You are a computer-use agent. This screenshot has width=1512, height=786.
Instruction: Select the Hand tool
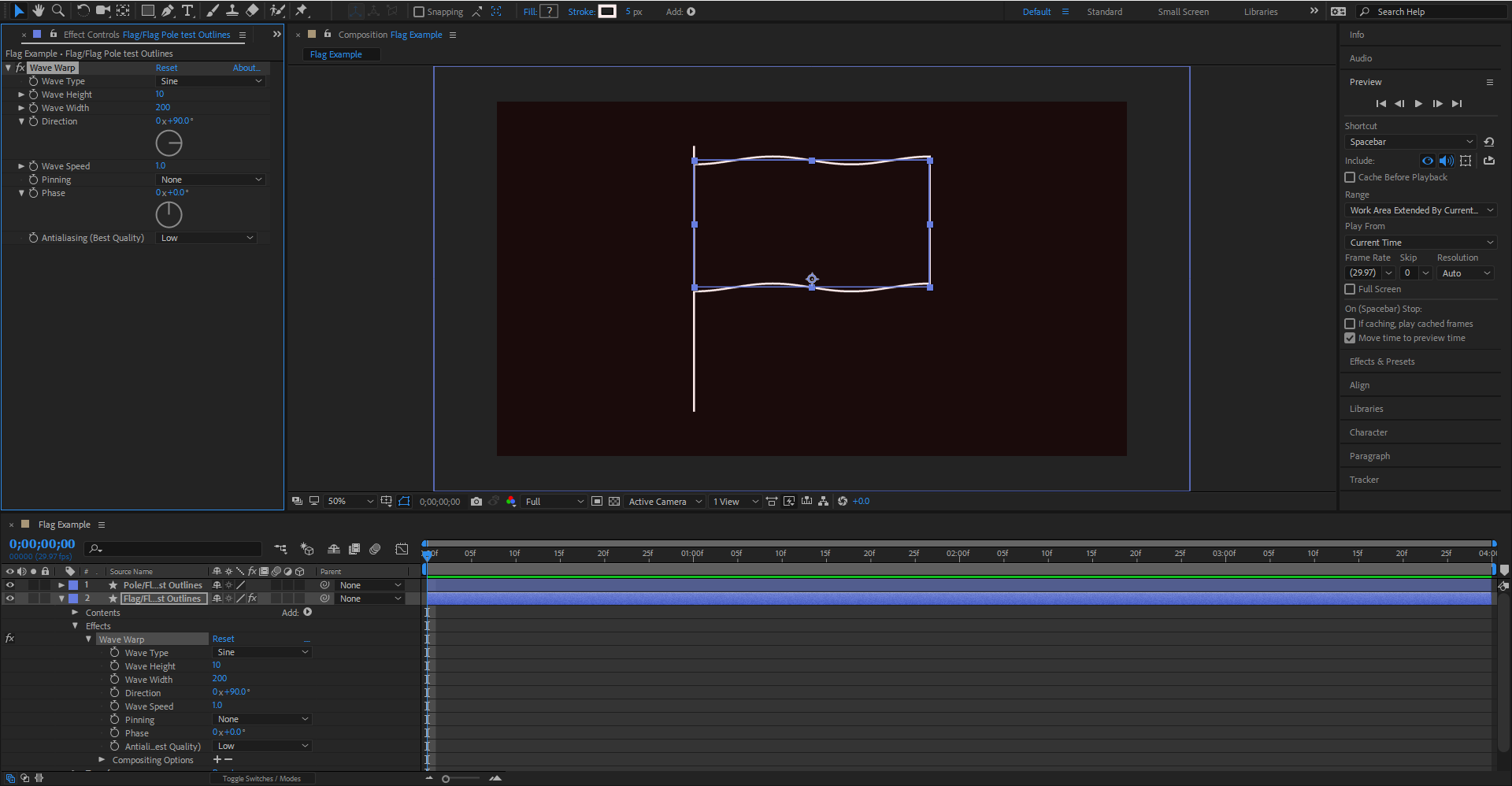point(38,11)
